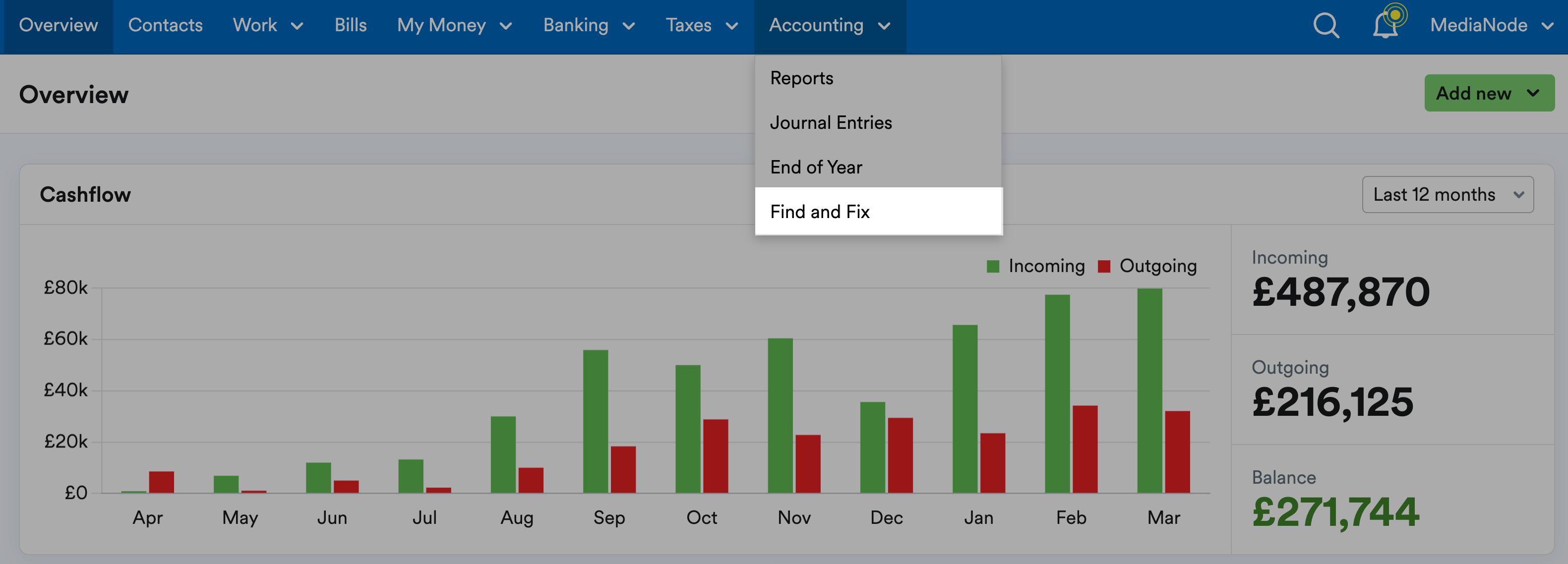The image size is (1568, 564).
Task: Click the Jan month axis label
Action: point(978,517)
